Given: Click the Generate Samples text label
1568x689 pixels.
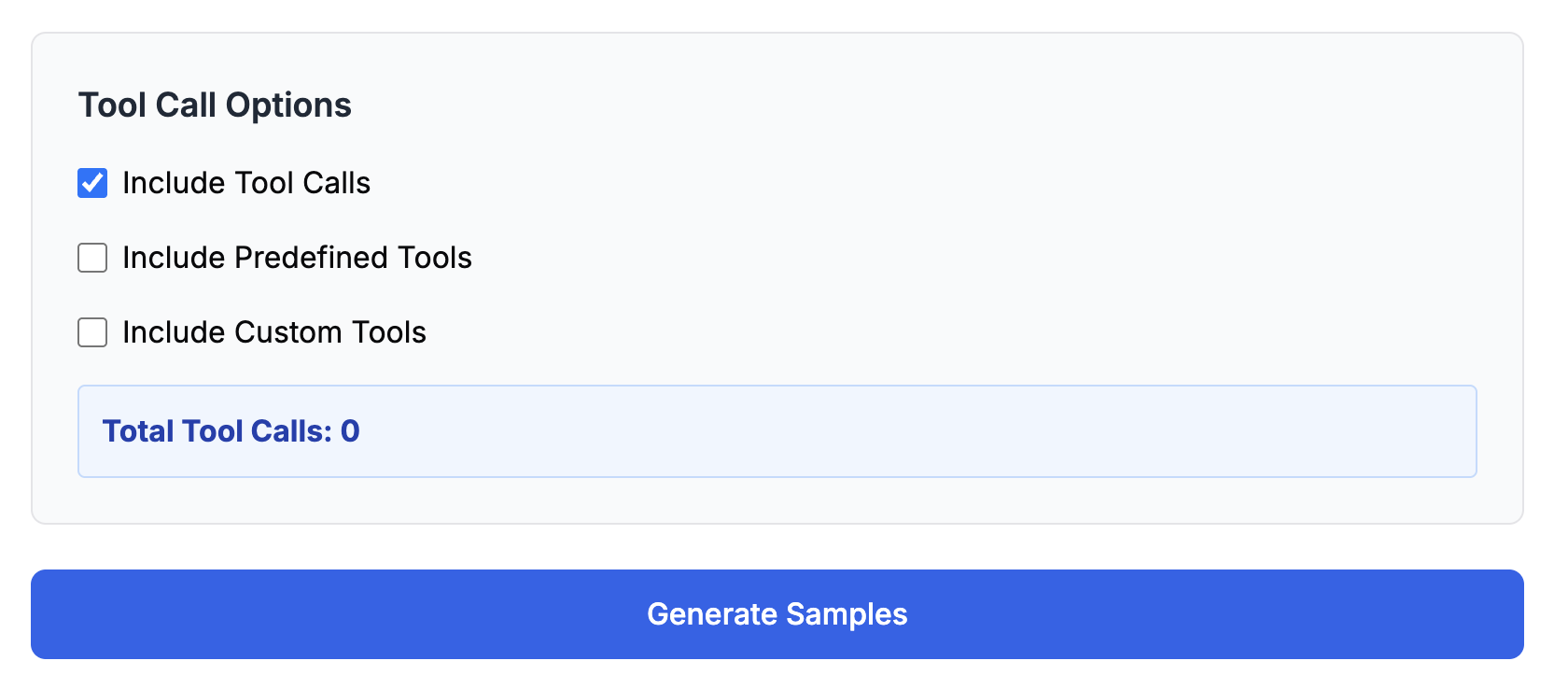Looking at the screenshot, I should [777, 613].
